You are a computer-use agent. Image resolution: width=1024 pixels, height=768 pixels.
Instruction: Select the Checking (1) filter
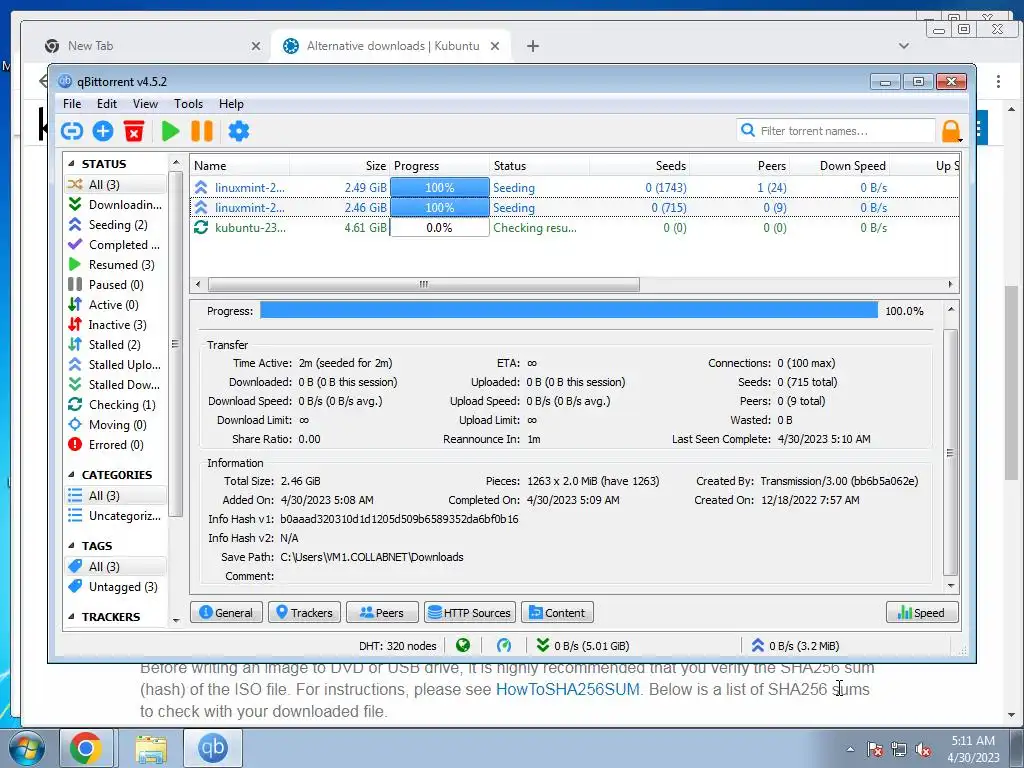(x=116, y=405)
